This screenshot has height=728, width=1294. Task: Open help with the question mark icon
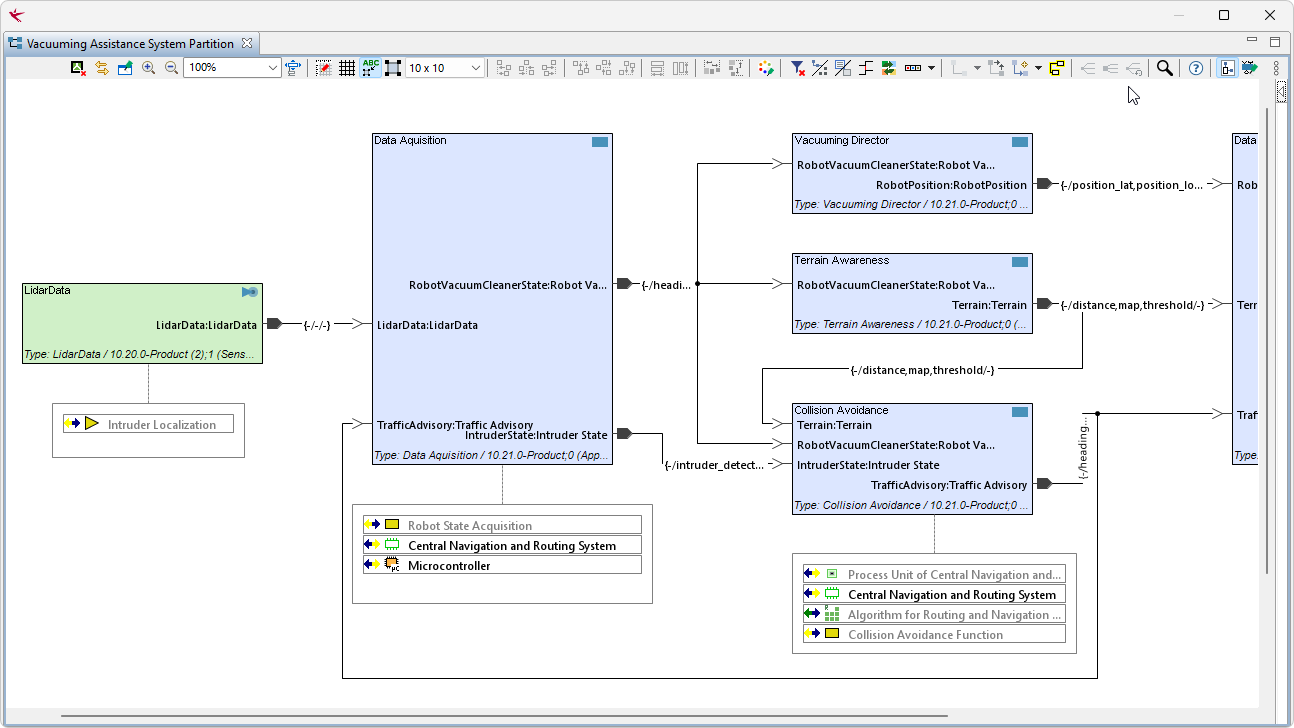[1196, 68]
